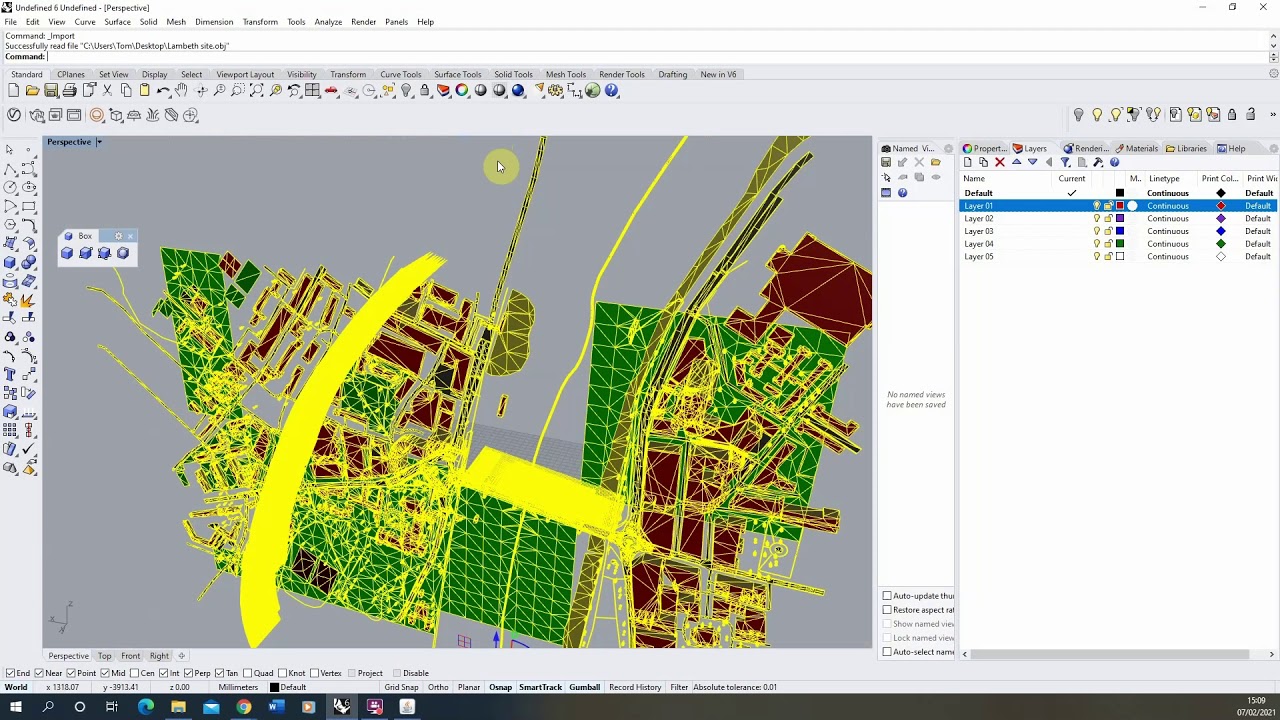The image size is (1280, 720).
Task: Open the Surface menu
Action: [x=117, y=22]
